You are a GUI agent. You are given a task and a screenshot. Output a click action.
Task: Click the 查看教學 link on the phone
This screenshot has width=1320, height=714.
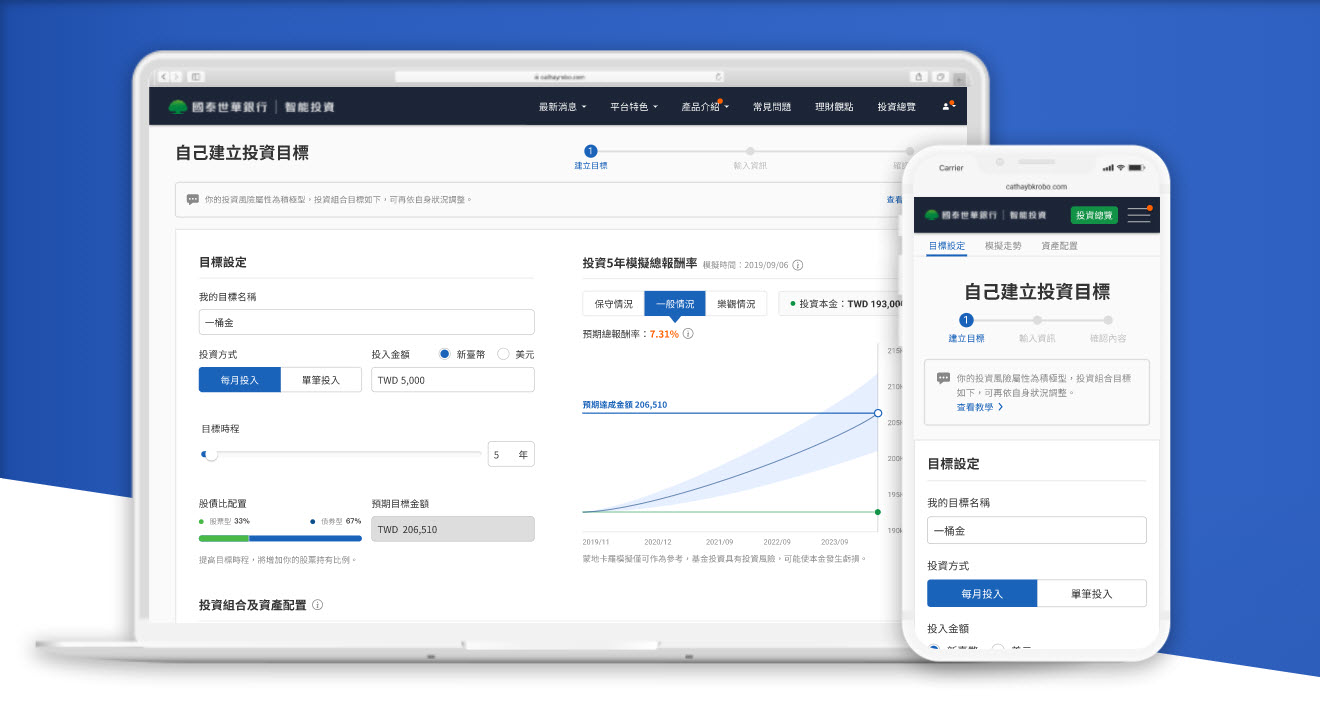[979, 407]
